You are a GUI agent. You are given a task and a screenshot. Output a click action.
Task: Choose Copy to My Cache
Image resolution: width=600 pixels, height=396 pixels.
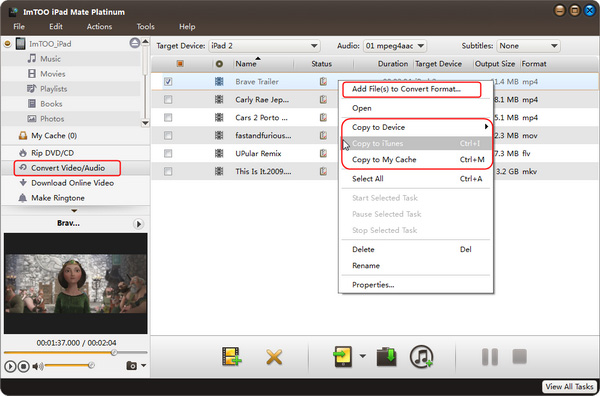(416, 160)
